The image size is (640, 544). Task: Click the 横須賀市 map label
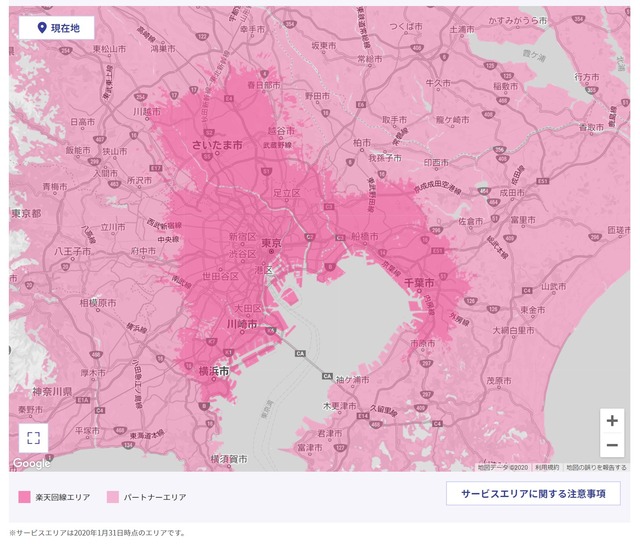pyautogui.click(x=229, y=459)
